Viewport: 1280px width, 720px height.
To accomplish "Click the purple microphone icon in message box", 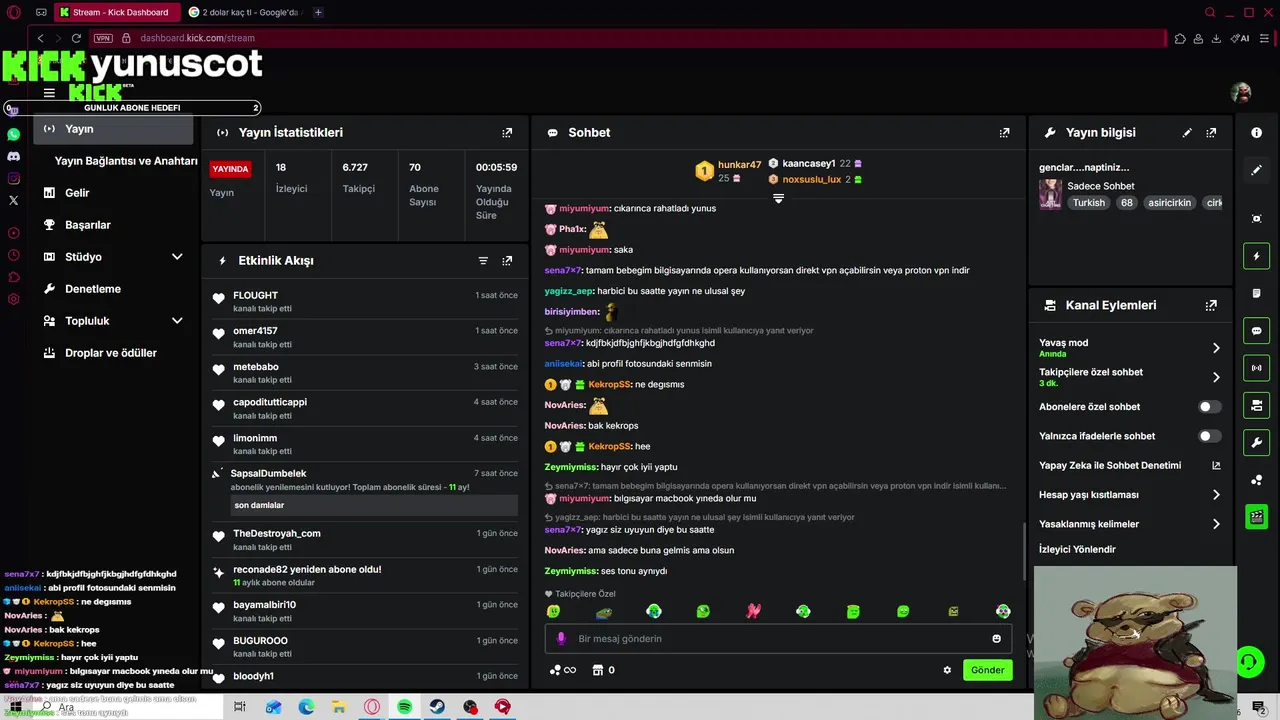I will [x=560, y=638].
